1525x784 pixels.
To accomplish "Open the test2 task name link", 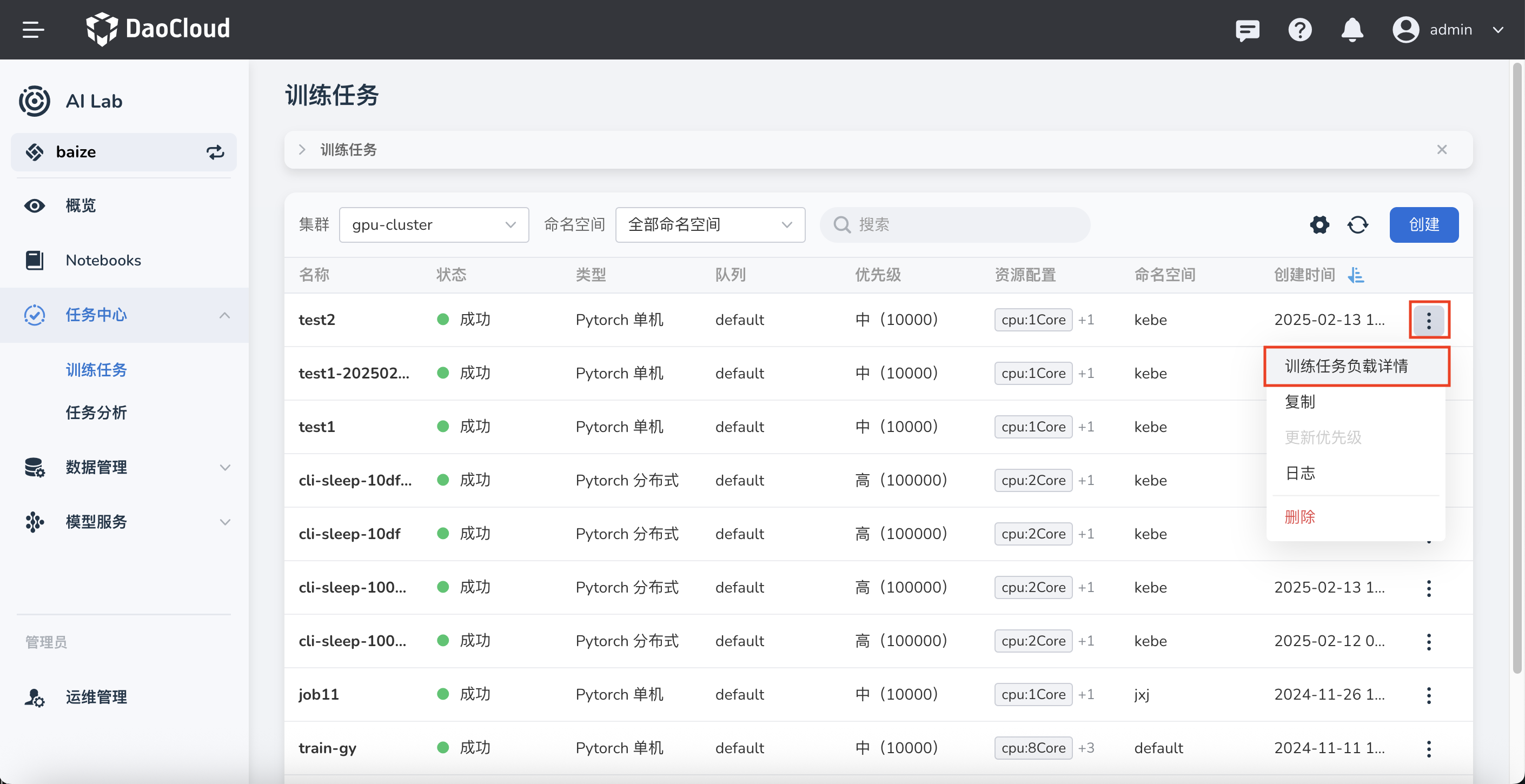I will coord(317,320).
